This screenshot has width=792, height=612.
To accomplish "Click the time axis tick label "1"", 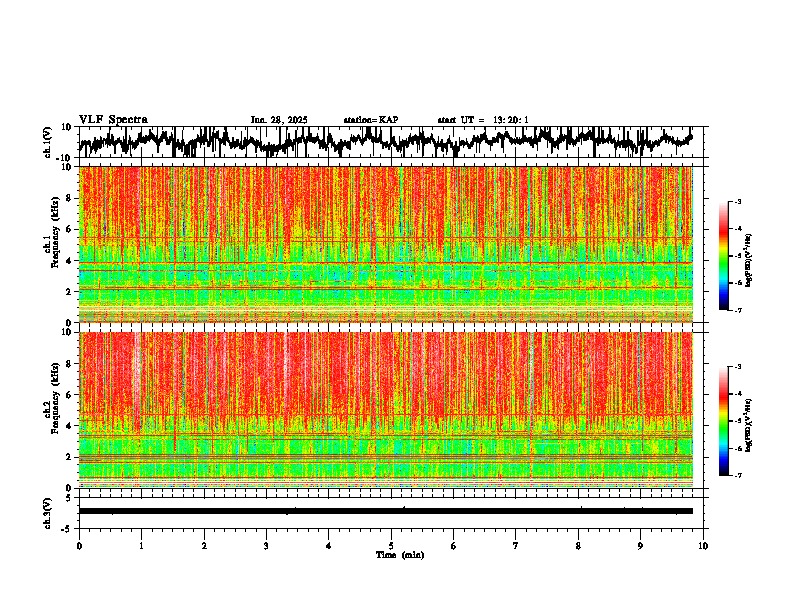I will pos(141,546).
